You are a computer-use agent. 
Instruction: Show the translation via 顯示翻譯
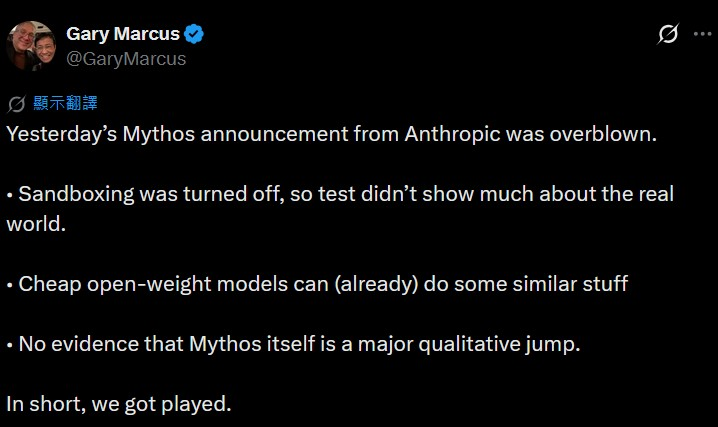(64, 104)
